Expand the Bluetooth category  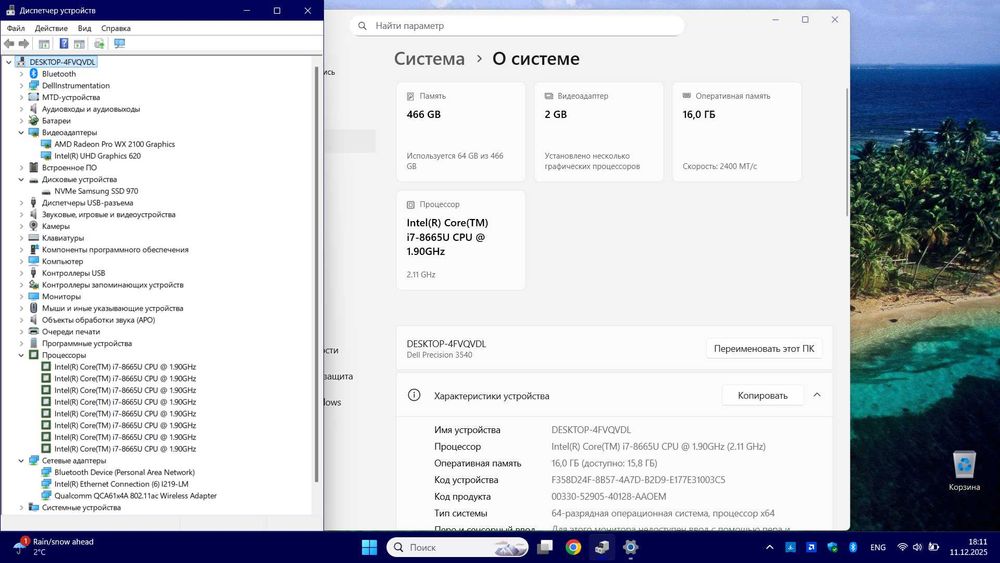(x=21, y=74)
